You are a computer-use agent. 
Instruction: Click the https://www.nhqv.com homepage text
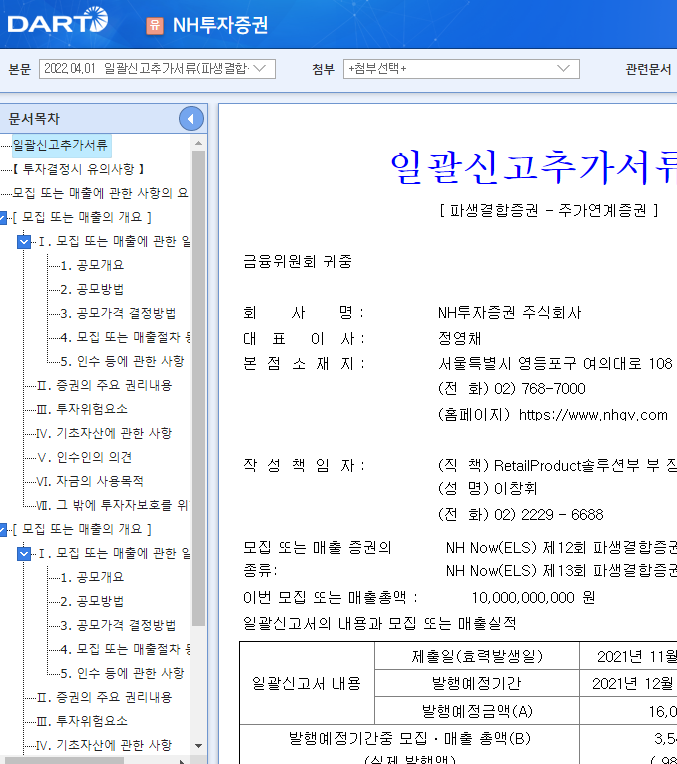point(593,415)
